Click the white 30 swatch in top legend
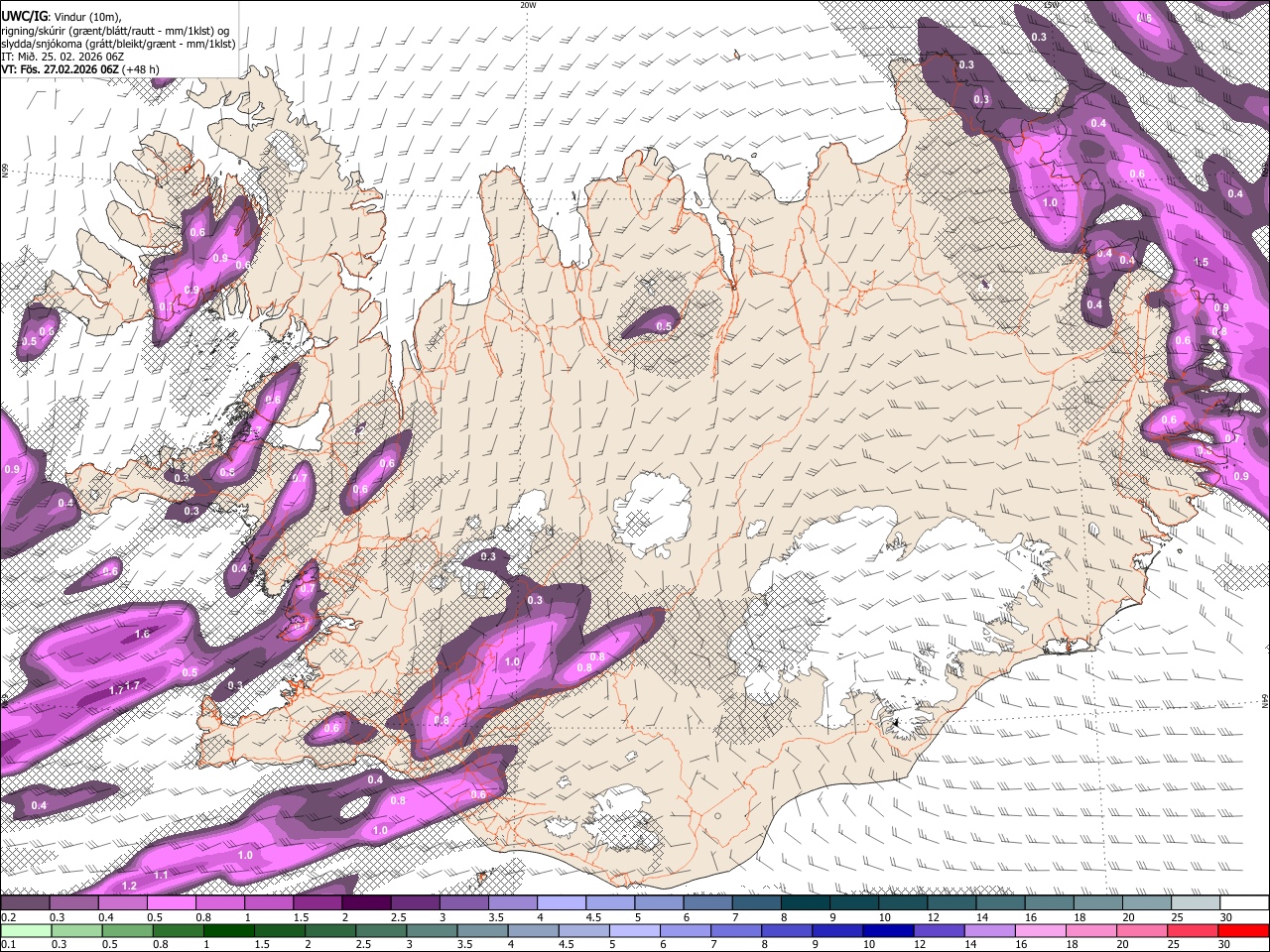The image size is (1270, 952). tap(1244, 903)
